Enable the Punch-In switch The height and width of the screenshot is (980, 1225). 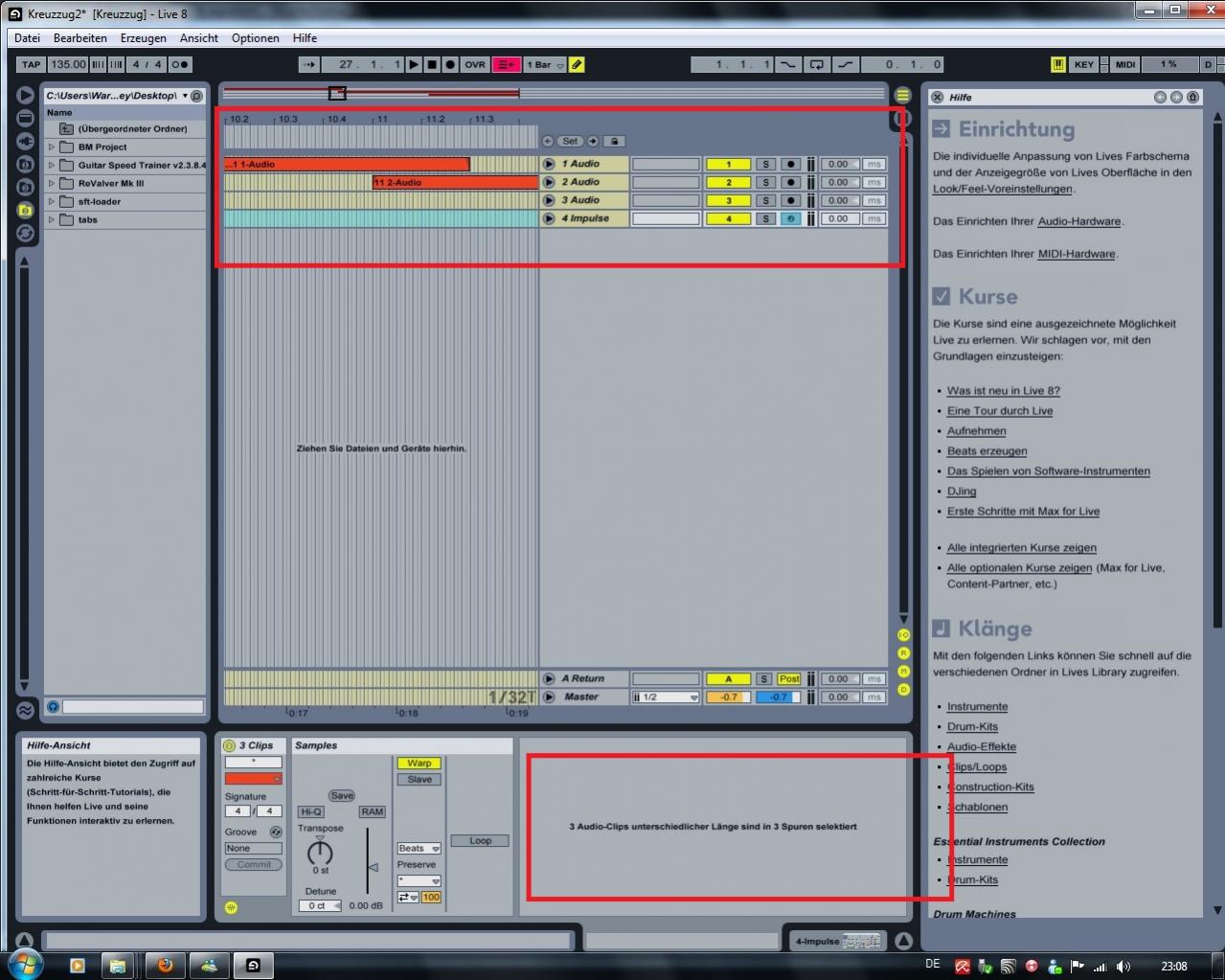787,64
